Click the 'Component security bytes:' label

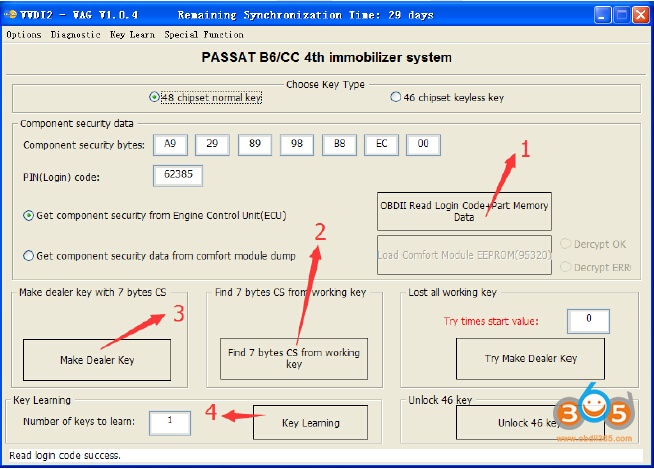point(84,145)
